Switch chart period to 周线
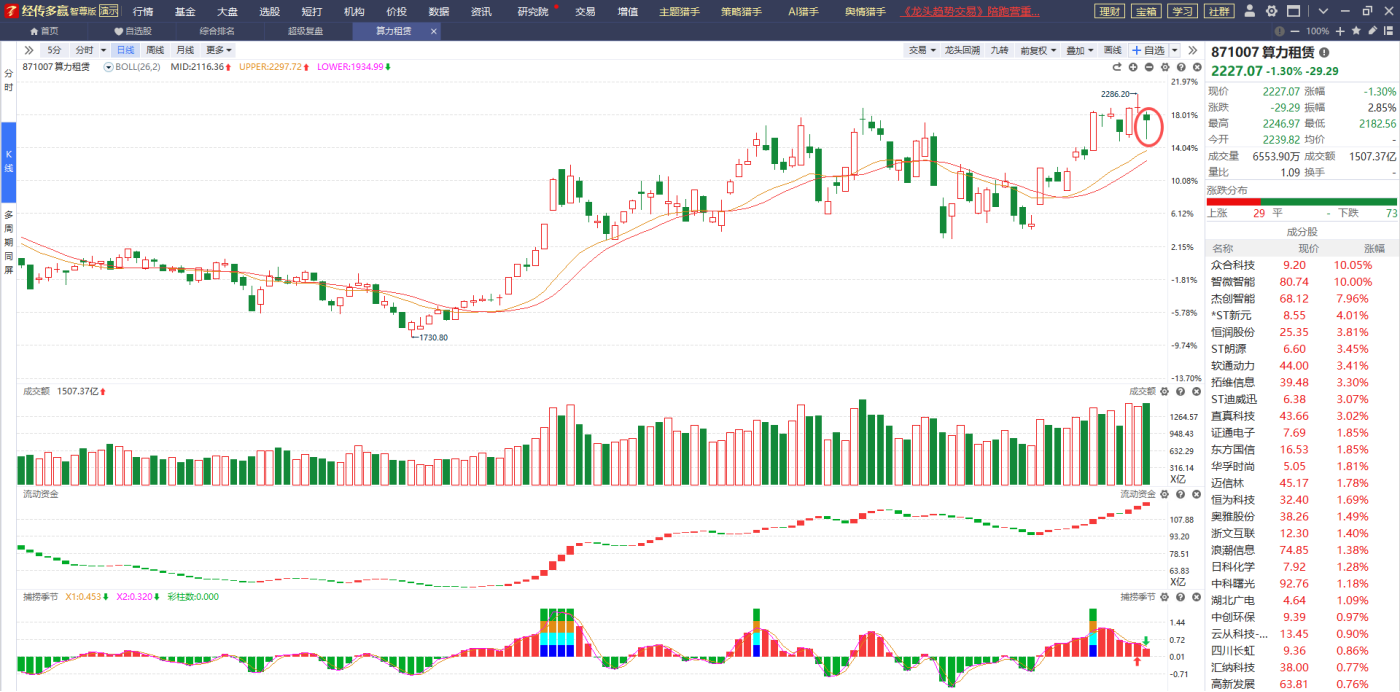Image resolution: width=1400 pixels, height=692 pixels. [155, 50]
